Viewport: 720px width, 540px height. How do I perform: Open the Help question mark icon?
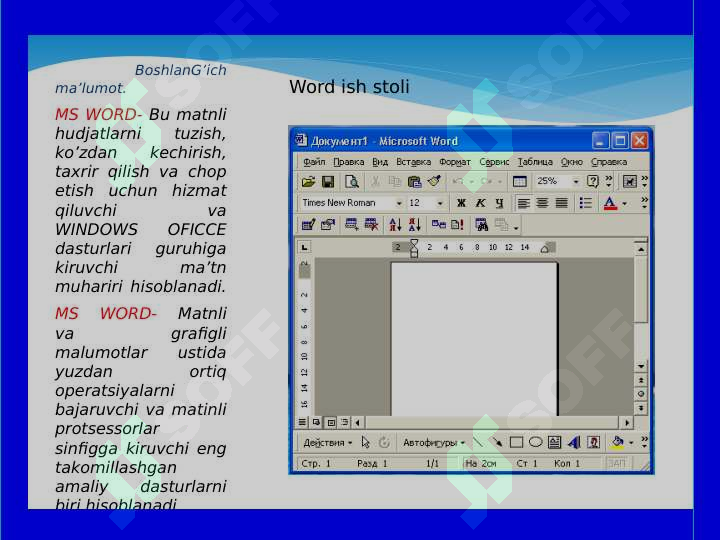point(593,181)
